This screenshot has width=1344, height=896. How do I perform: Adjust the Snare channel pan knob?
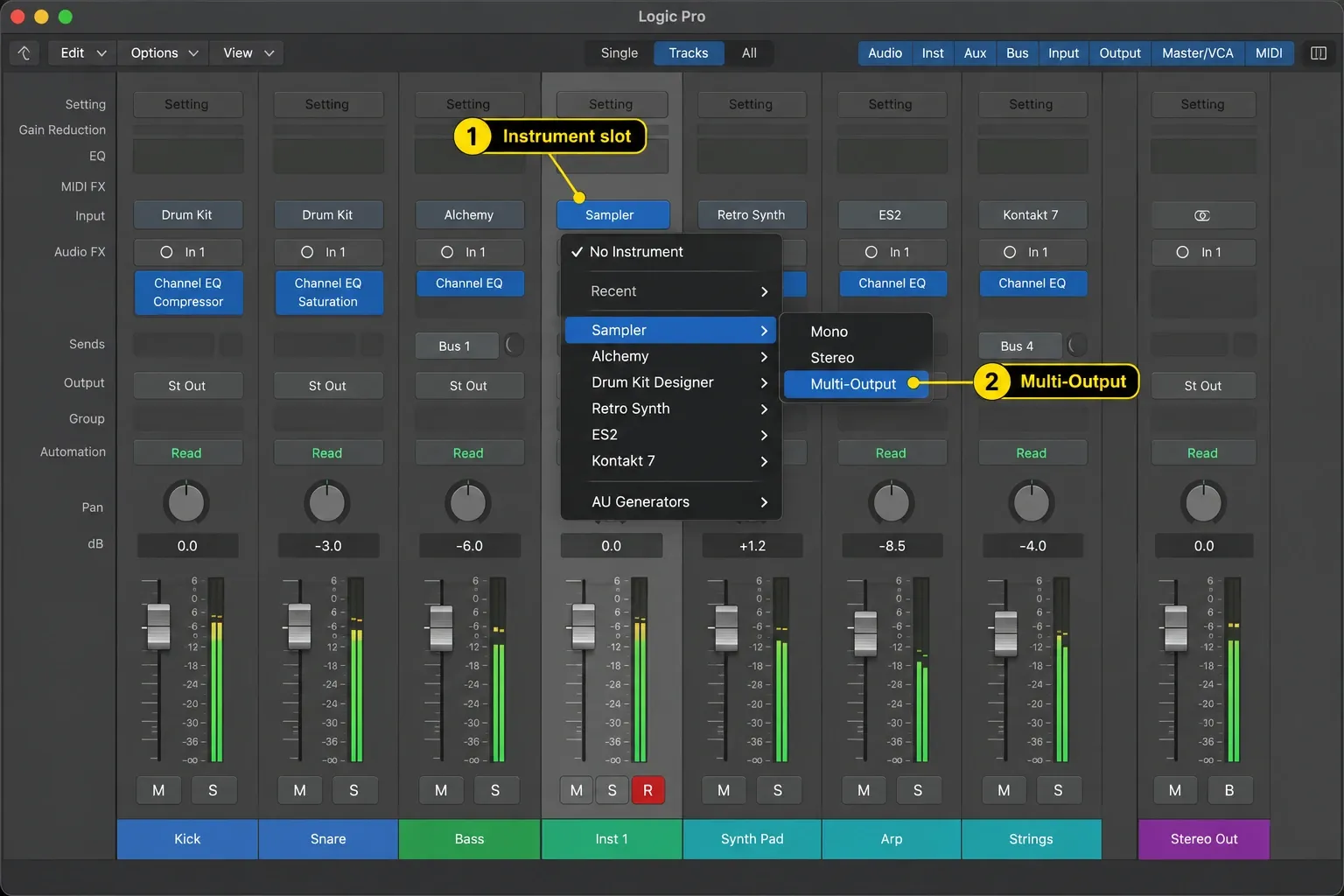coord(327,503)
